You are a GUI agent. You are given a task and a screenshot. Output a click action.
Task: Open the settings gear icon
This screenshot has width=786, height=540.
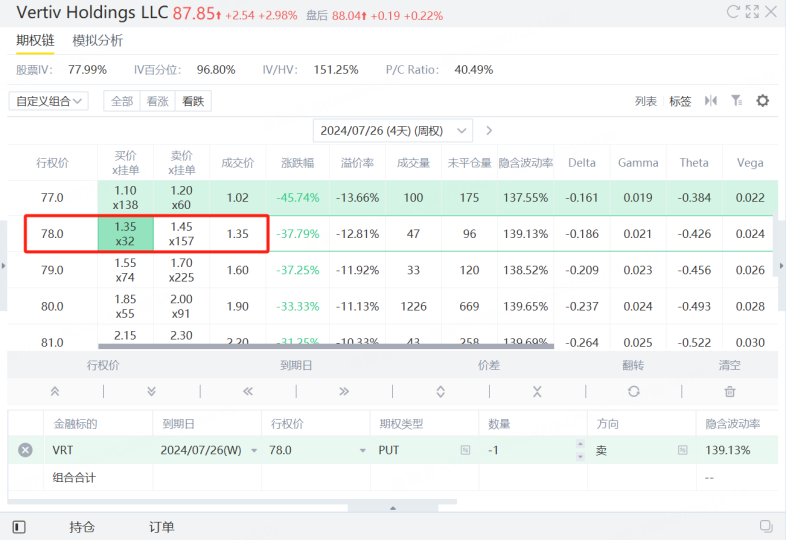point(762,101)
